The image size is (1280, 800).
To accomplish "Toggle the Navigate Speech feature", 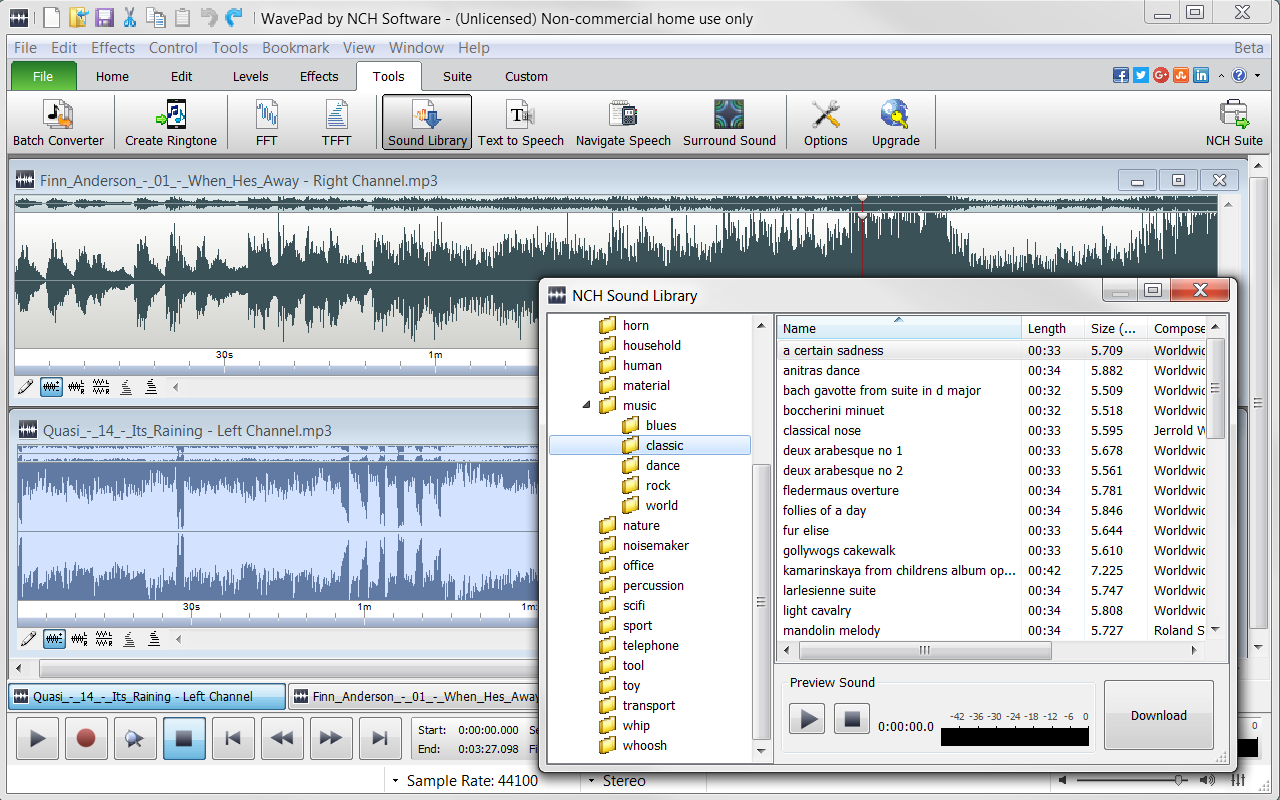I will tap(623, 120).
